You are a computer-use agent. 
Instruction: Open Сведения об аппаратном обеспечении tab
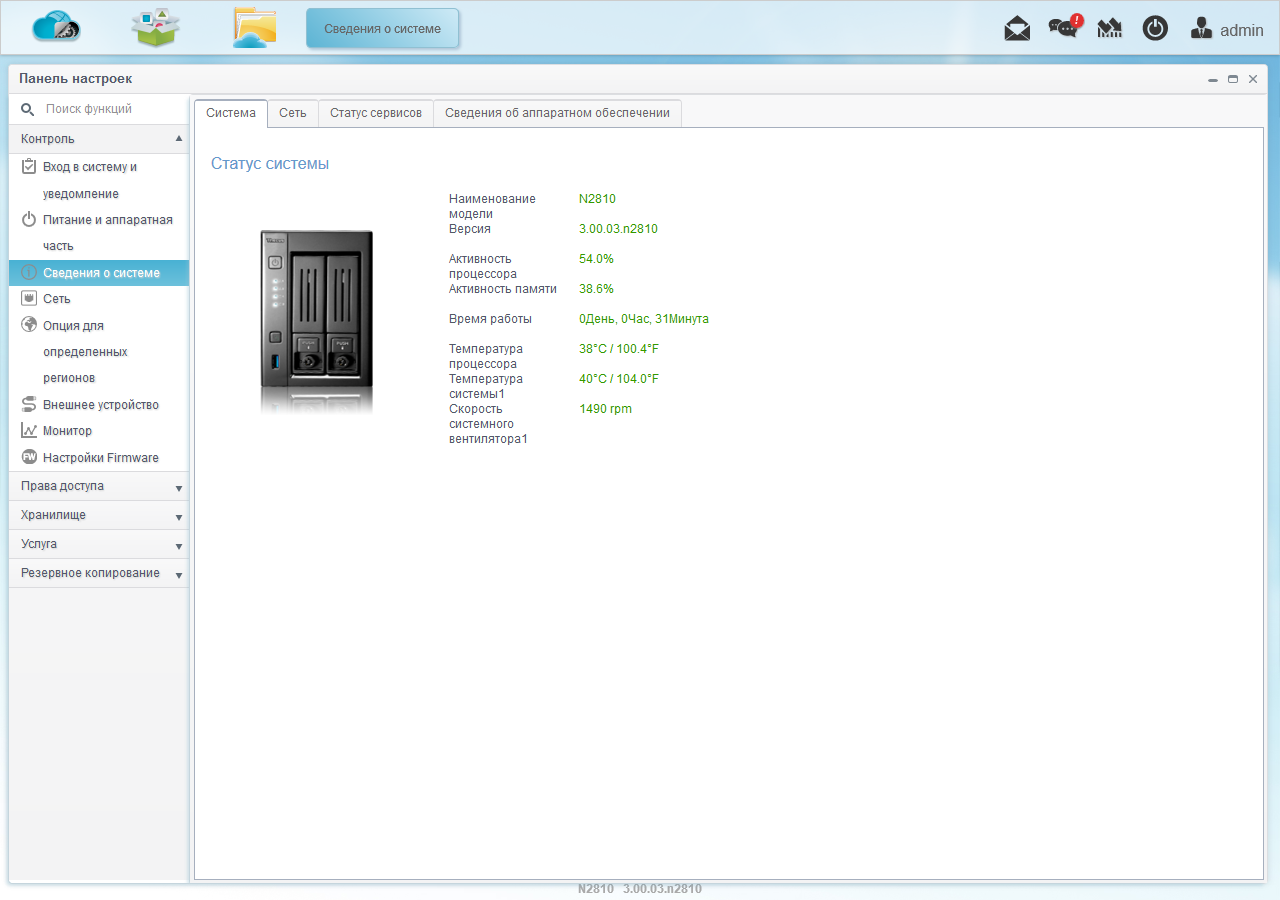point(558,113)
